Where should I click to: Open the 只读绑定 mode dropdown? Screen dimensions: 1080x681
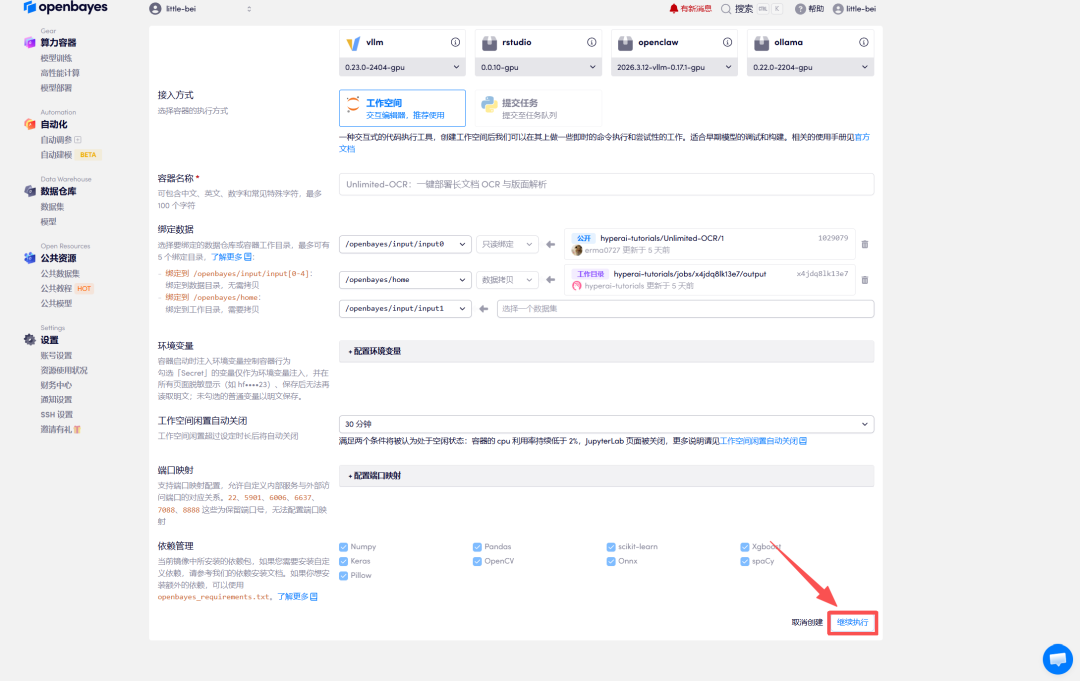[507, 244]
